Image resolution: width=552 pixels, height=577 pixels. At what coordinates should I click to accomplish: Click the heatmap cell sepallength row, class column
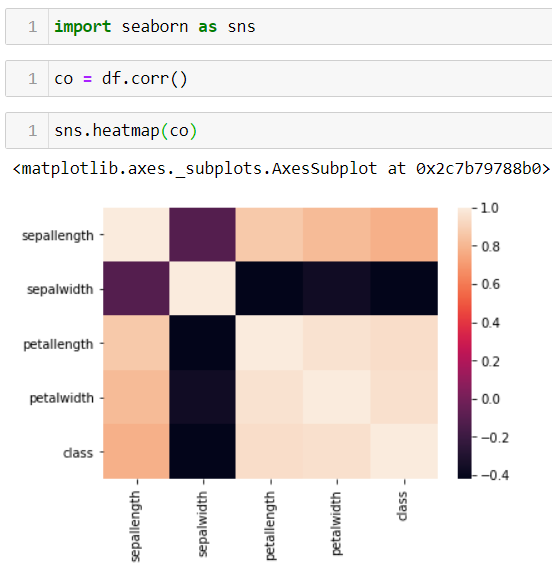coord(404,234)
